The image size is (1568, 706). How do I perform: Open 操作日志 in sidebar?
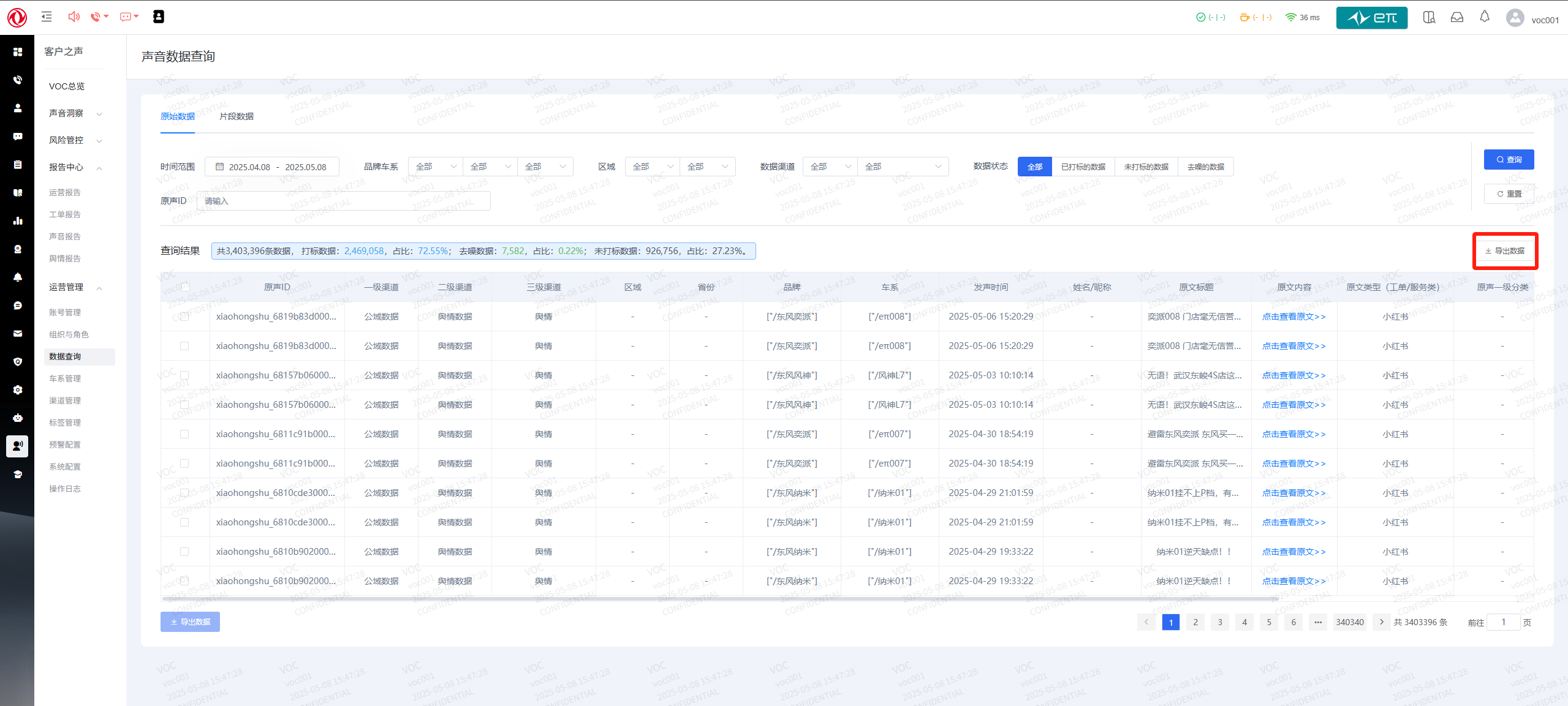65,489
